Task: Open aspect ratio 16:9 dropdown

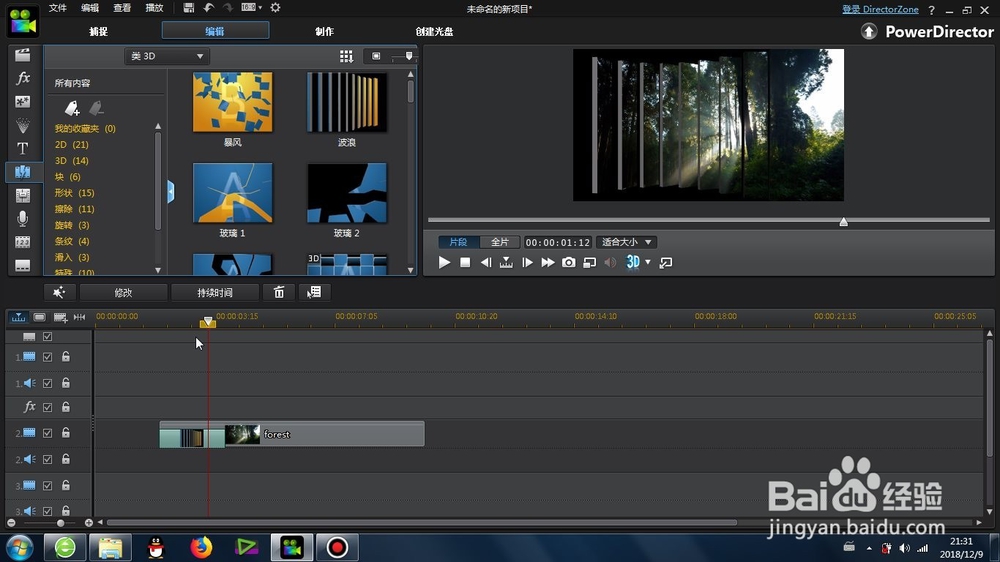Action: (x=251, y=8)
